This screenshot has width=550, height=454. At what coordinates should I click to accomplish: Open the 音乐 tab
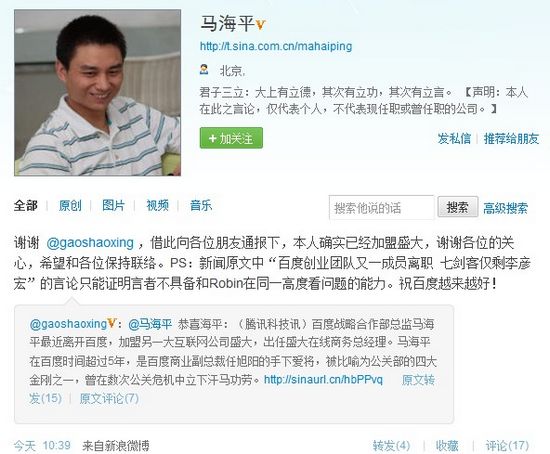201,206
